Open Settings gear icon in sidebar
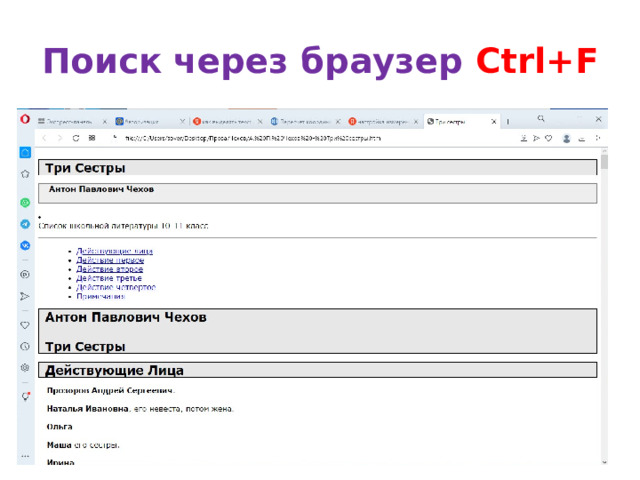Screen dimensions: 640x480 pos(25,368)
